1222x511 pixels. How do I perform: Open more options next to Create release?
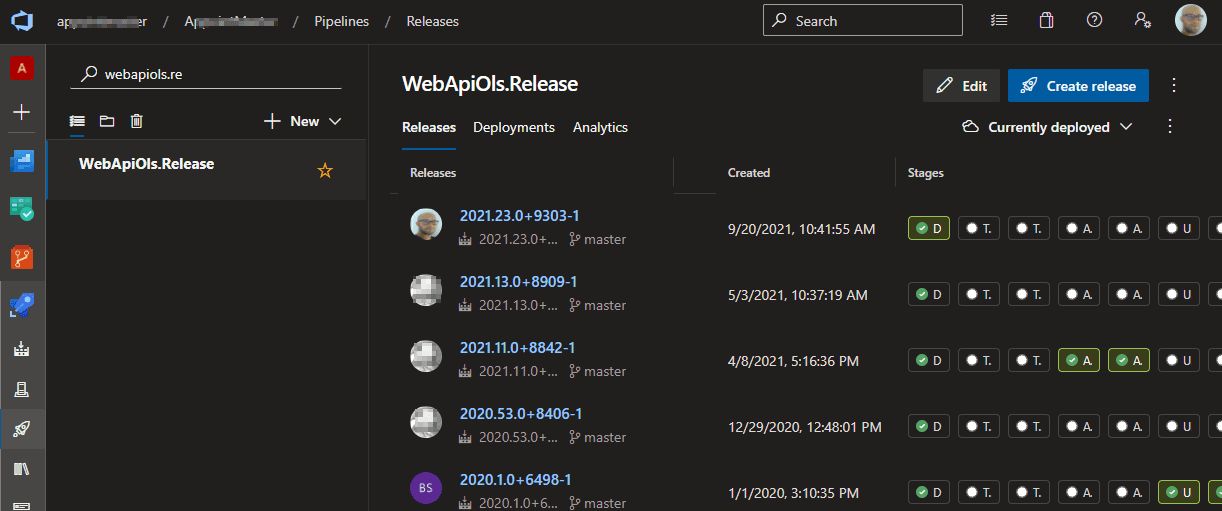pyautogui.click(x=1174, y=86)
